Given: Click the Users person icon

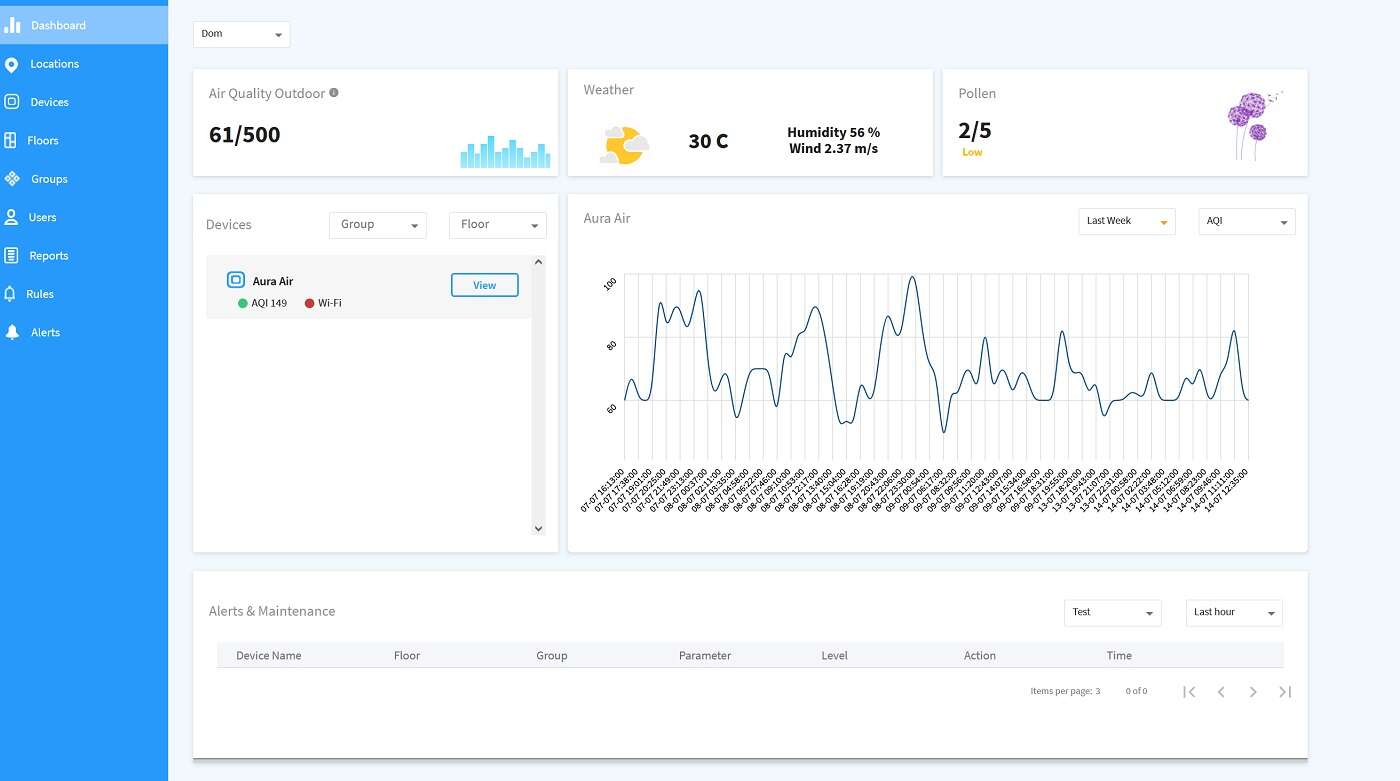Looking at the screenshot, I should [x=12, y=217].
